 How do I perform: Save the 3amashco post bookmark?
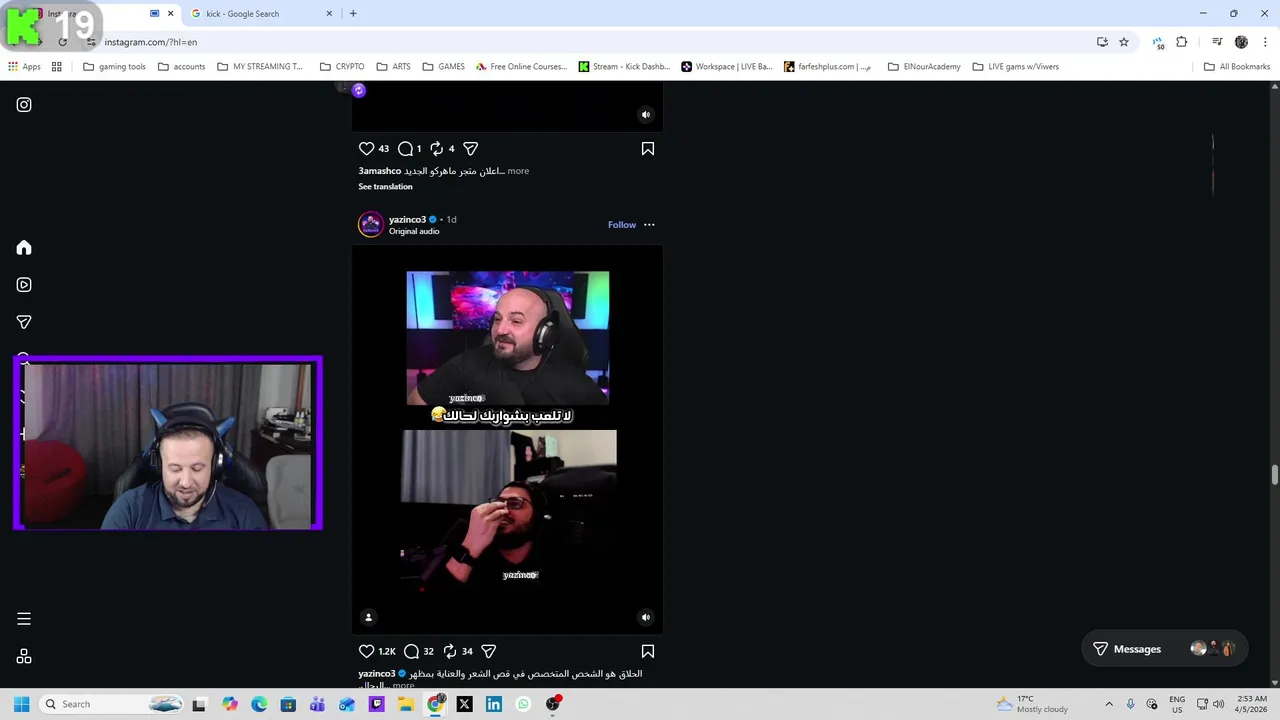pos(648,148)
